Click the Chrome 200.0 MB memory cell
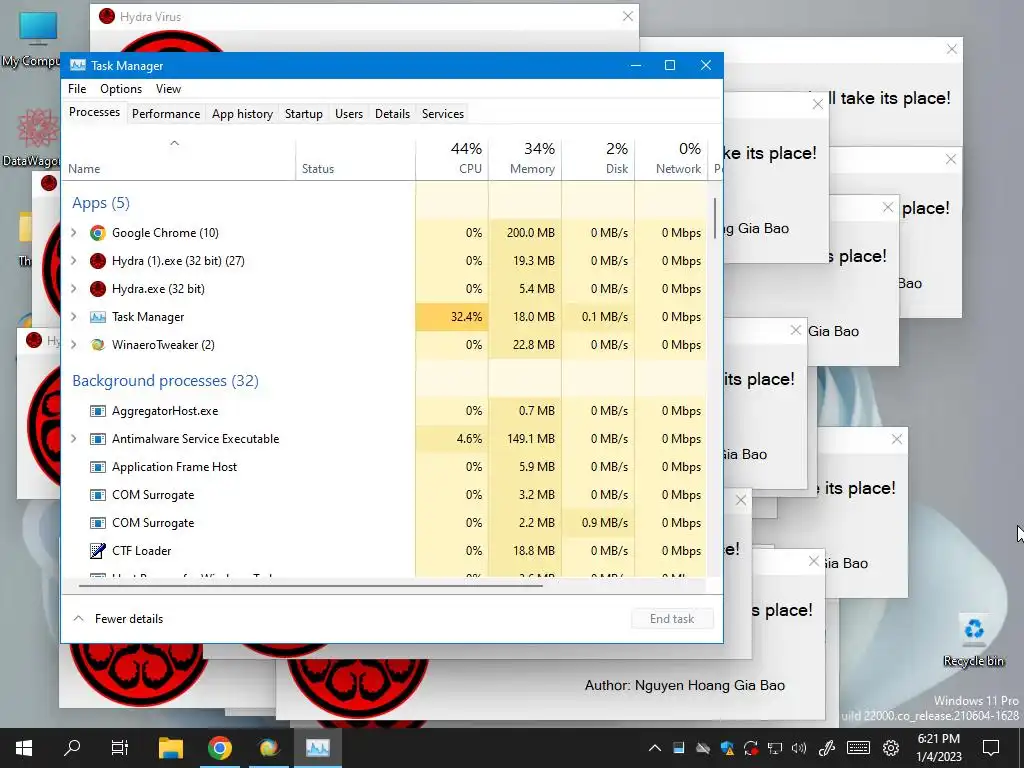Viewport: 1024px width, 768px height. [x=525, y=233]
